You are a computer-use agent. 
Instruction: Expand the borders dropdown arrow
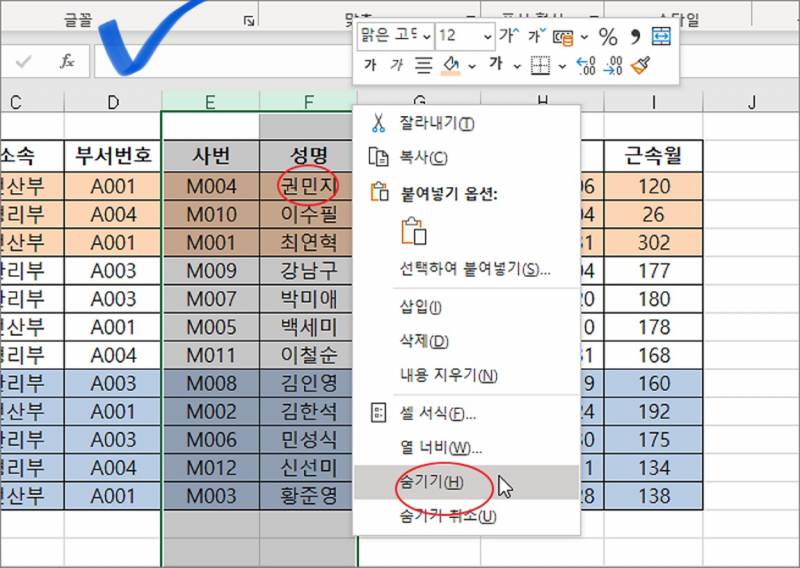pyautogui.click(x=562, y=66)
